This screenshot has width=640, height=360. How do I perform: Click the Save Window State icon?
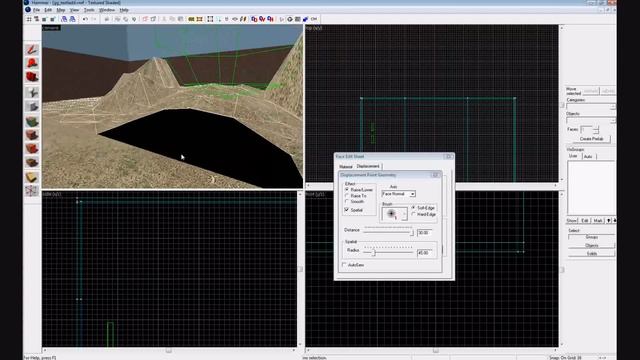click(72, 19)
